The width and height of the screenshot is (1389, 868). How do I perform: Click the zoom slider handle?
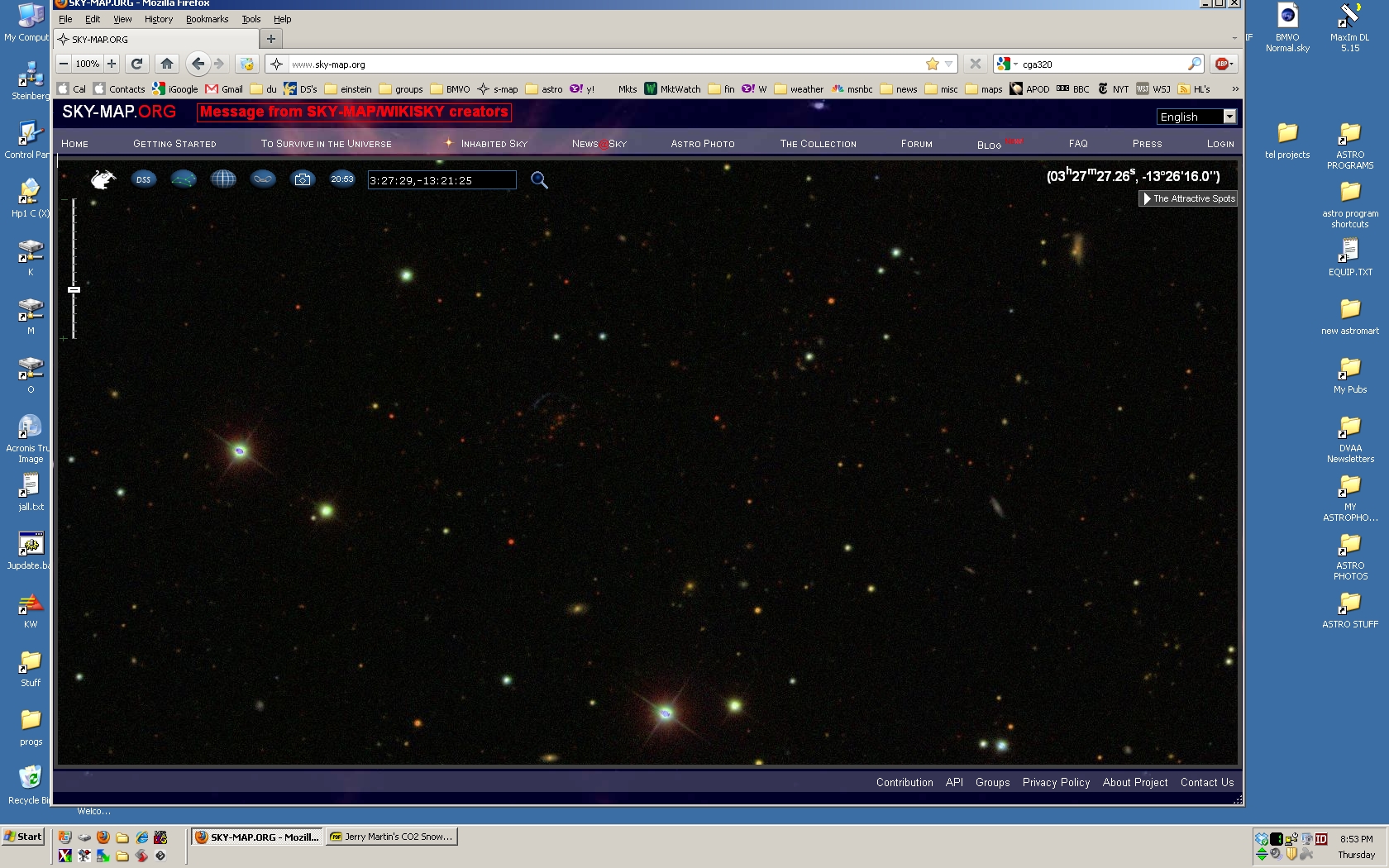(74, 289)
